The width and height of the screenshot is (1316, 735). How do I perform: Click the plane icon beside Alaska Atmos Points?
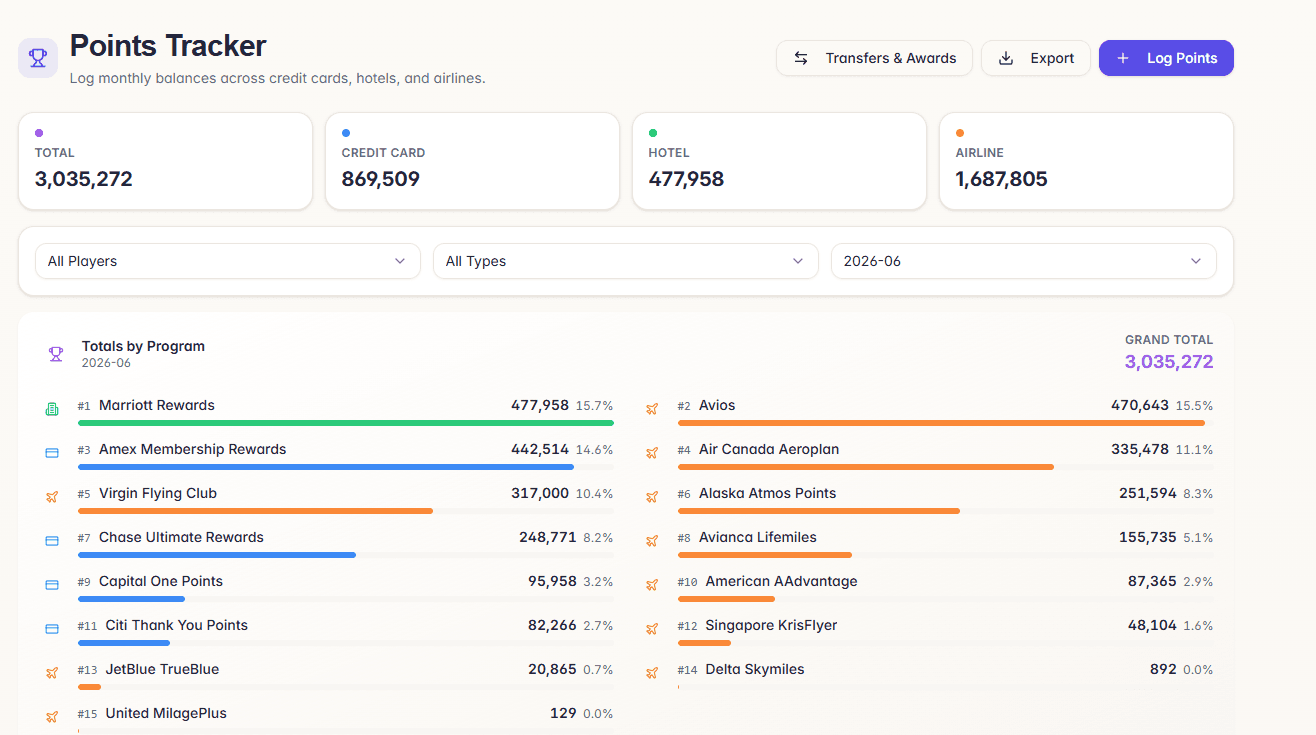point(652,497)
